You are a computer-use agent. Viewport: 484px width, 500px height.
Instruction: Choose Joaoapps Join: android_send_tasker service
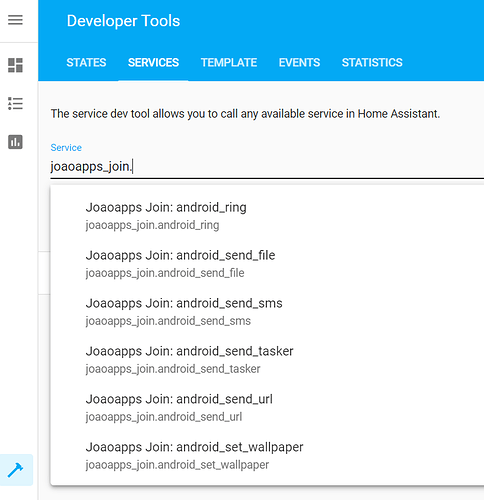[267, 360]
